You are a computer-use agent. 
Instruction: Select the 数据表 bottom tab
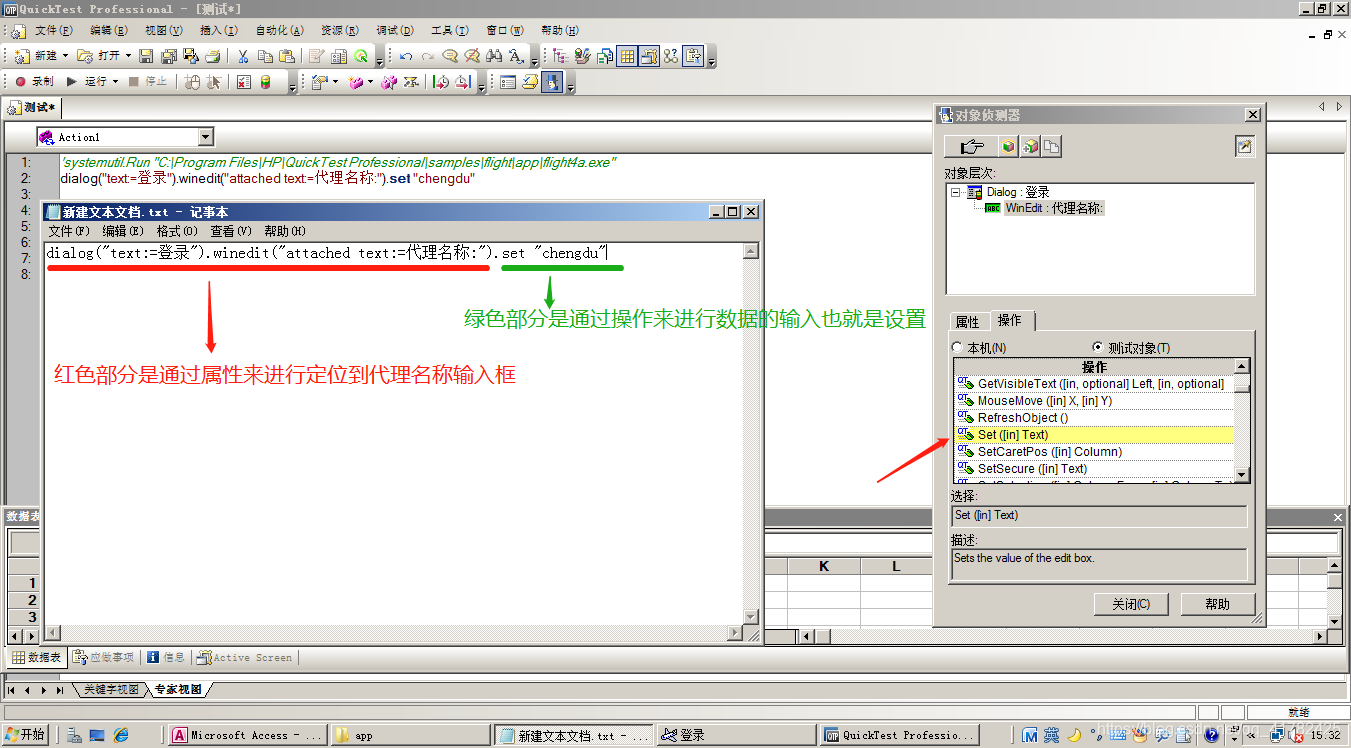[37, 658]
